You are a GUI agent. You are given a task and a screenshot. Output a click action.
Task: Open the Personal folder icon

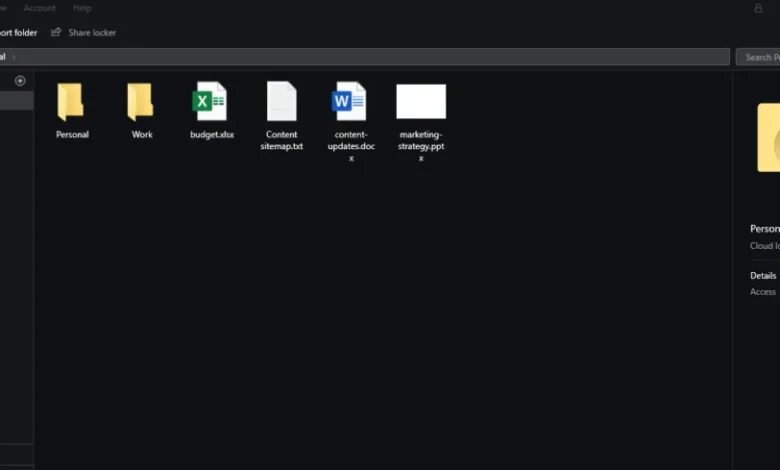click(70, 101)
